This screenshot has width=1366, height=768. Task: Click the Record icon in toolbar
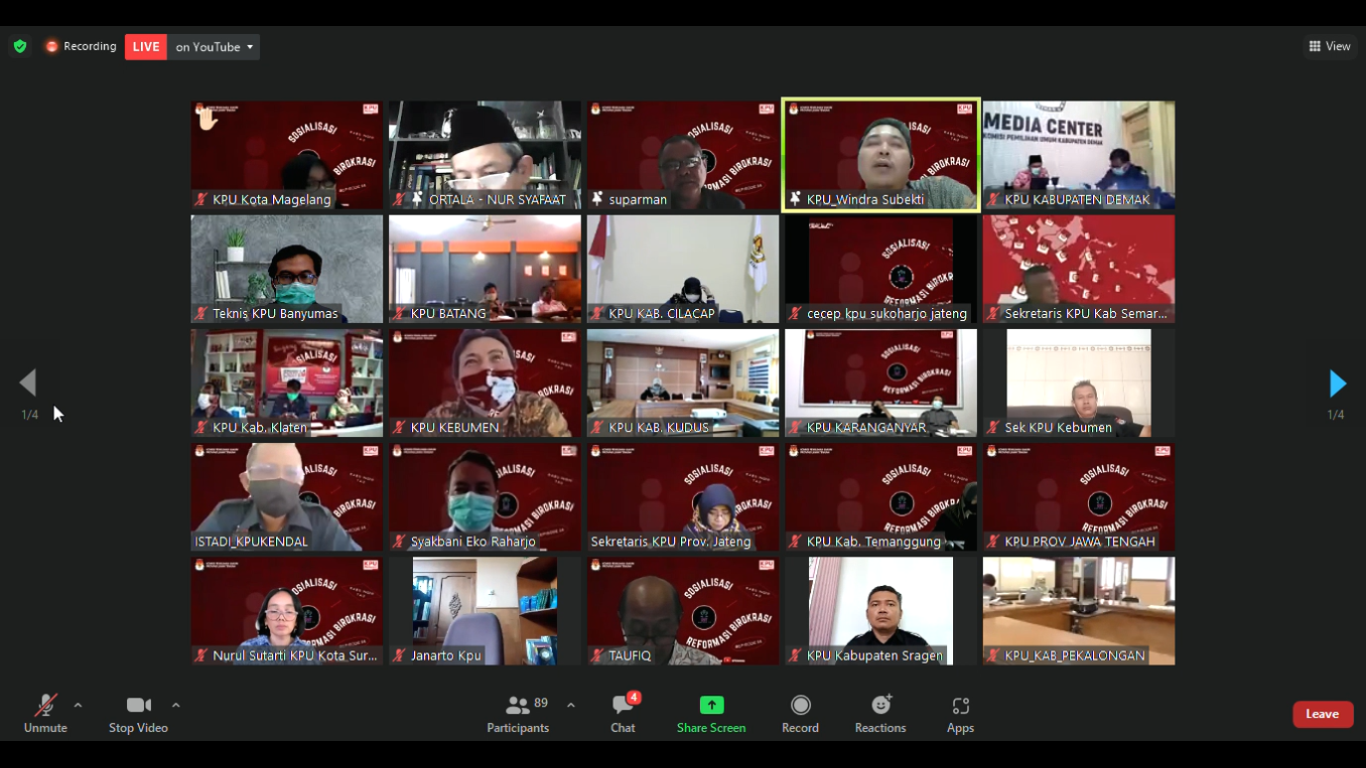pos(800,706)
